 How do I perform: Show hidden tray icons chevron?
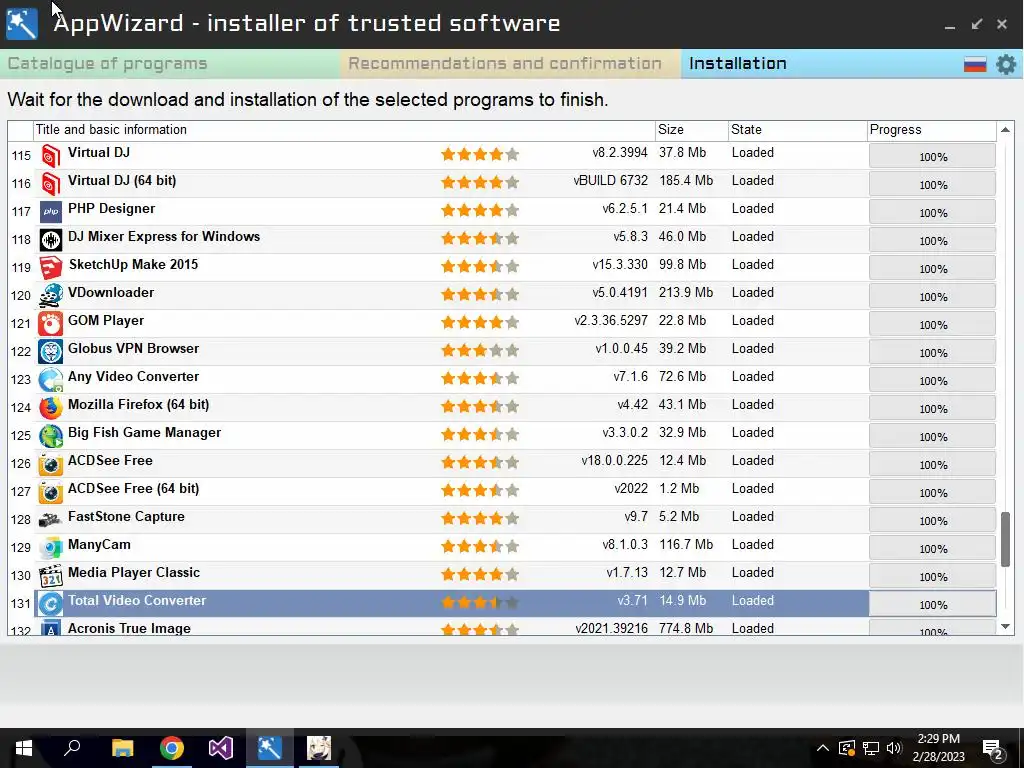pos(823,748)
